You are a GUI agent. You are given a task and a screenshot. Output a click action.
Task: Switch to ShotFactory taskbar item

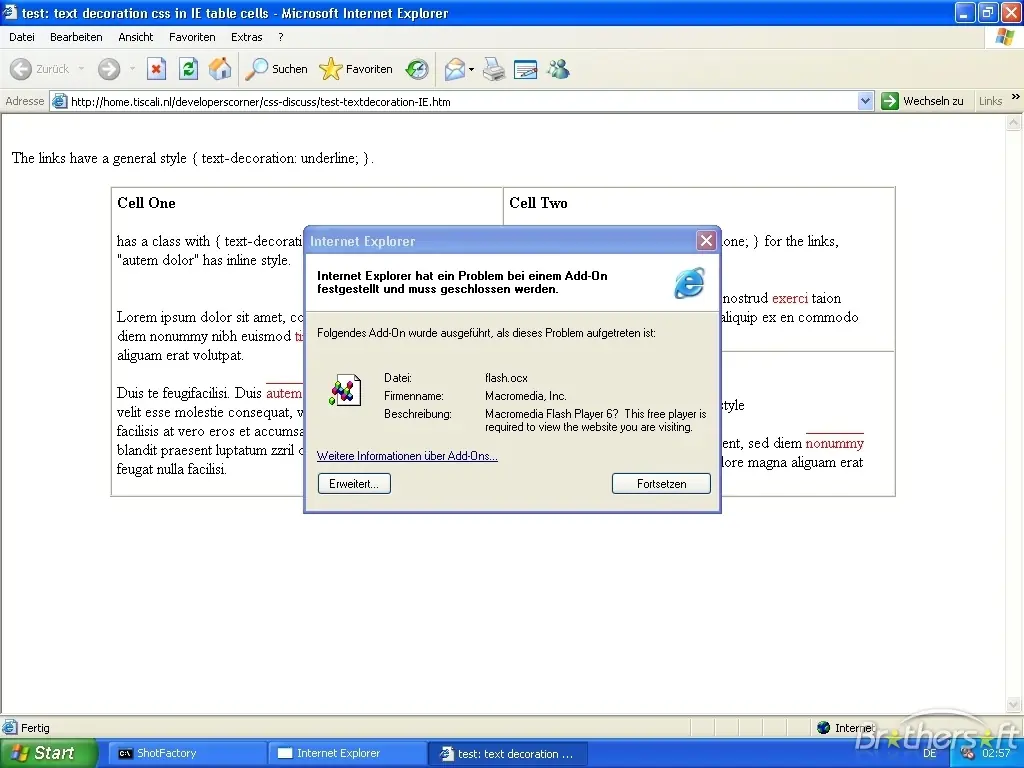185,753
